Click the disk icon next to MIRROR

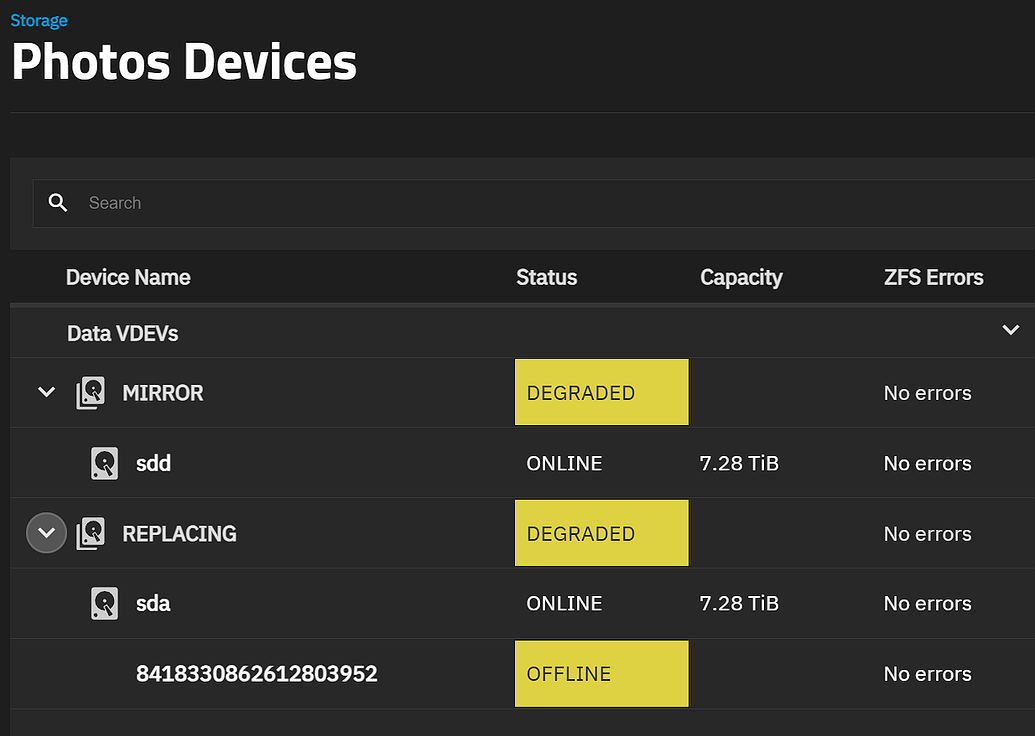90,392
